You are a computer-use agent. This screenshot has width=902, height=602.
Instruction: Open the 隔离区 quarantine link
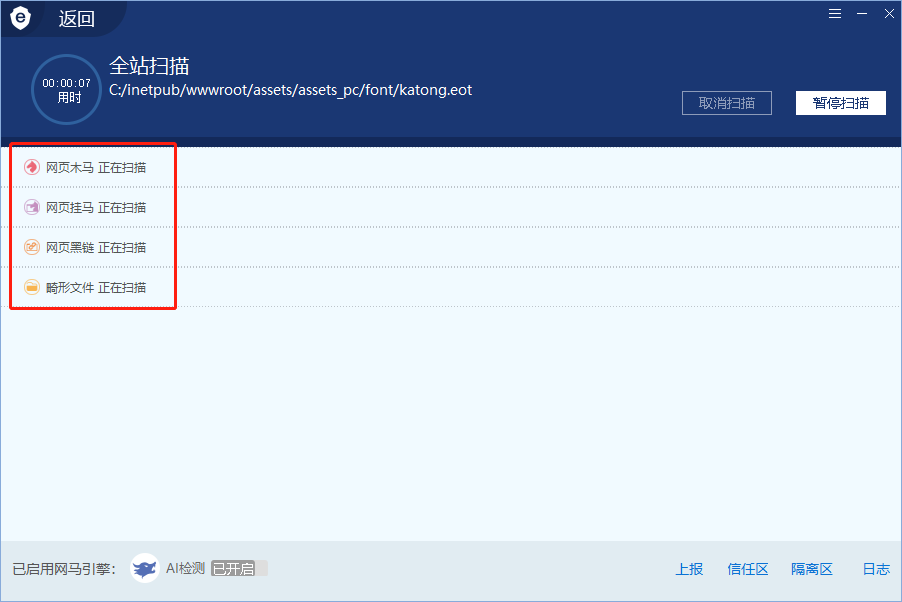[x=812, y=569]
